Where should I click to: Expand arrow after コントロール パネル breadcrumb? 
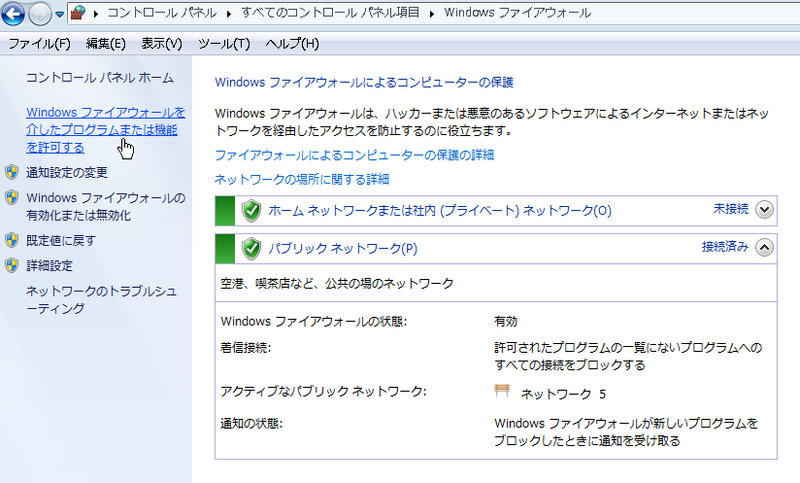229,13
